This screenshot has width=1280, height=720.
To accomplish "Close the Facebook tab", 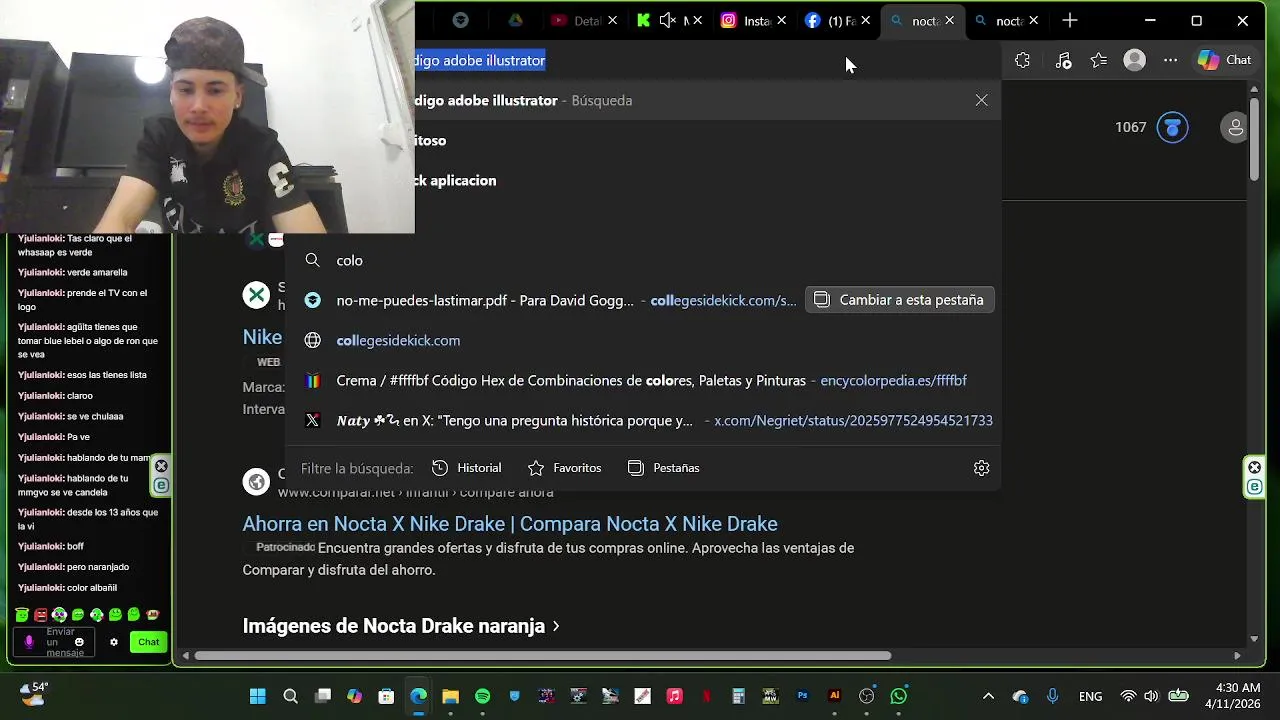I will 865,20.
